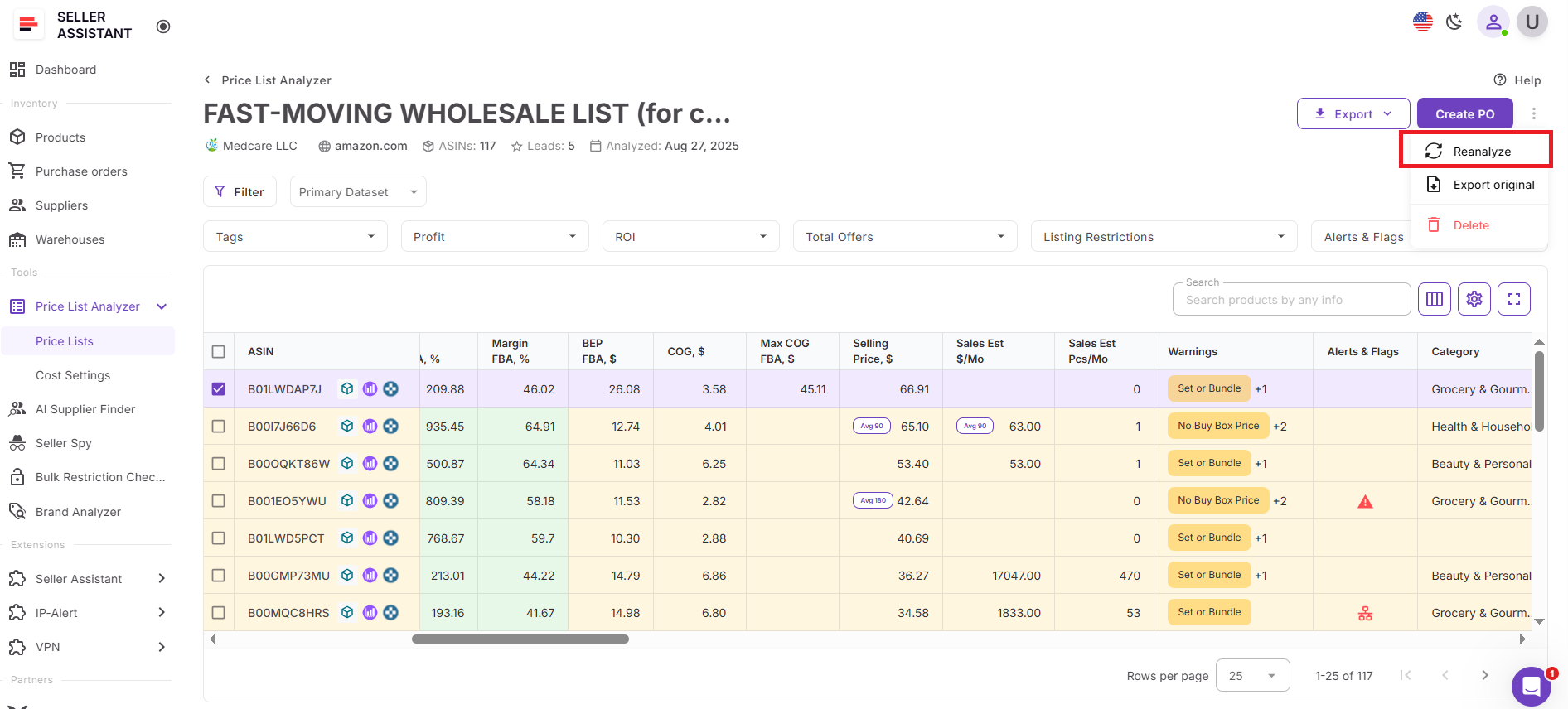The image size is (1568, 709).
Task: Click the Seller Assistant logo icon
Action: coord(28,25)
